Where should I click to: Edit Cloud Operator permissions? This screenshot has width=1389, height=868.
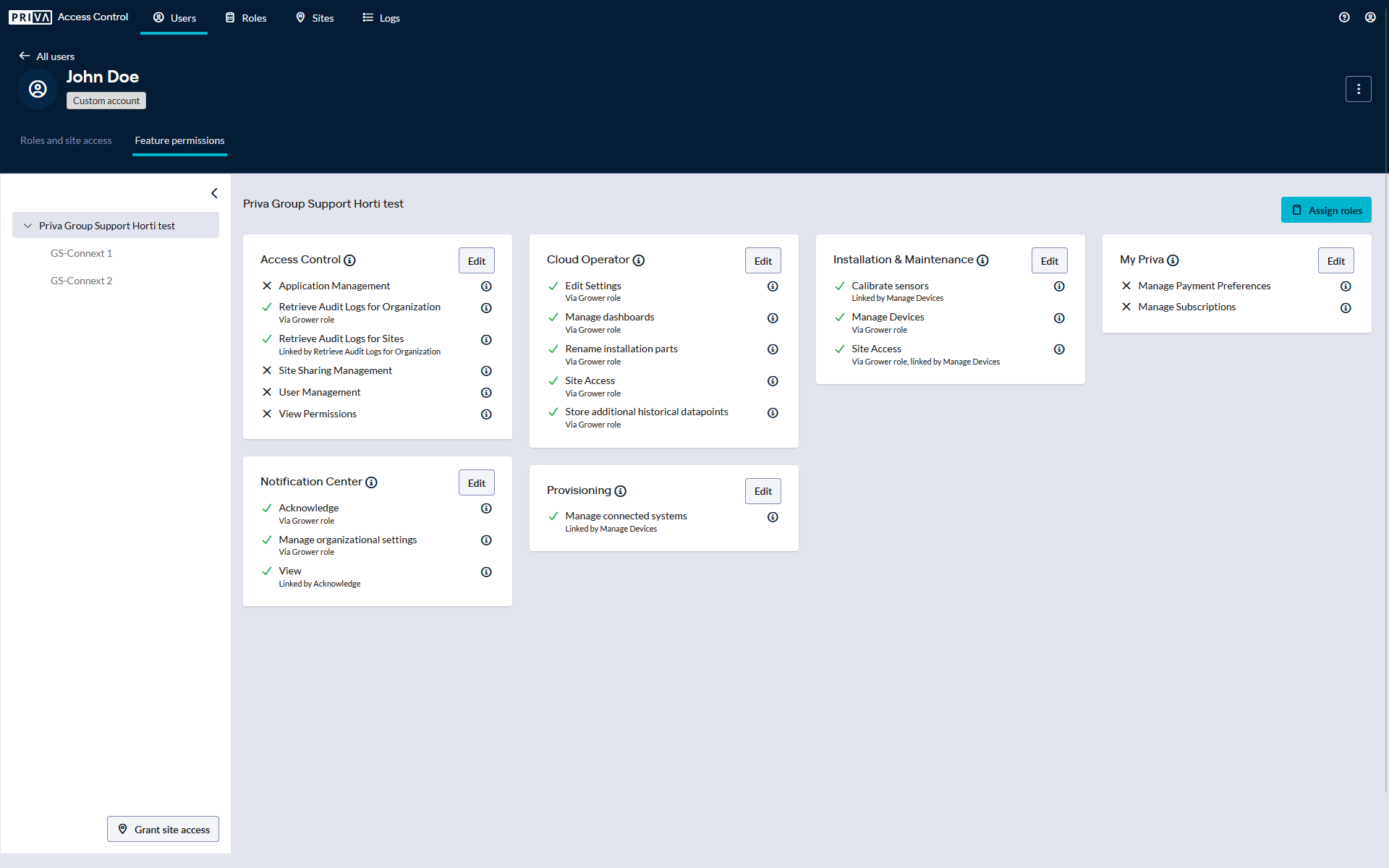(x=763, y=261)
